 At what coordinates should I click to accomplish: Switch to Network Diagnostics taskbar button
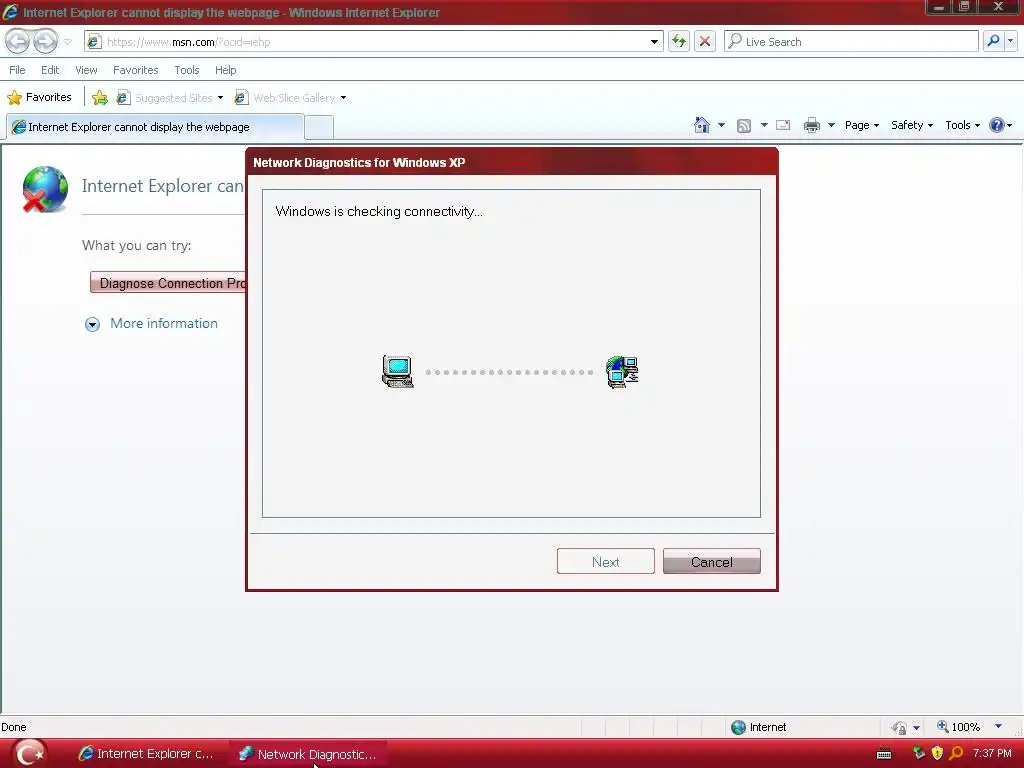308,754
